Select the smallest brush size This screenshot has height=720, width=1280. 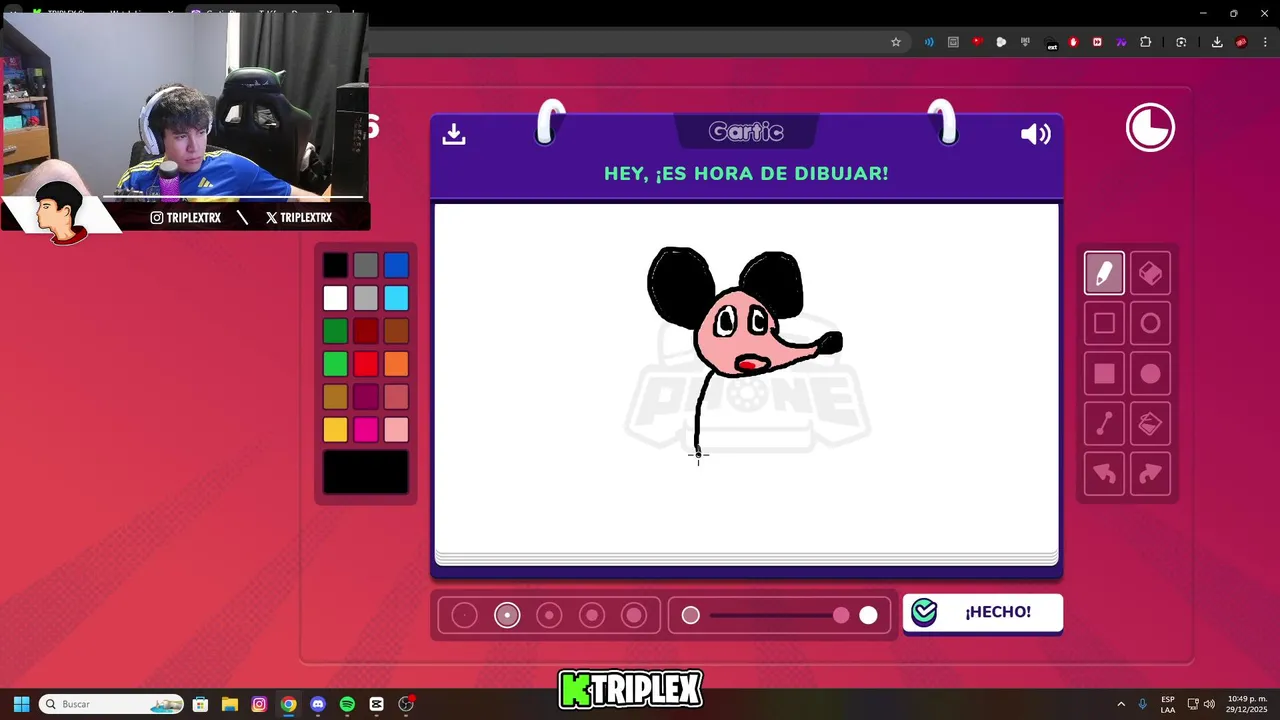[464, 615]
